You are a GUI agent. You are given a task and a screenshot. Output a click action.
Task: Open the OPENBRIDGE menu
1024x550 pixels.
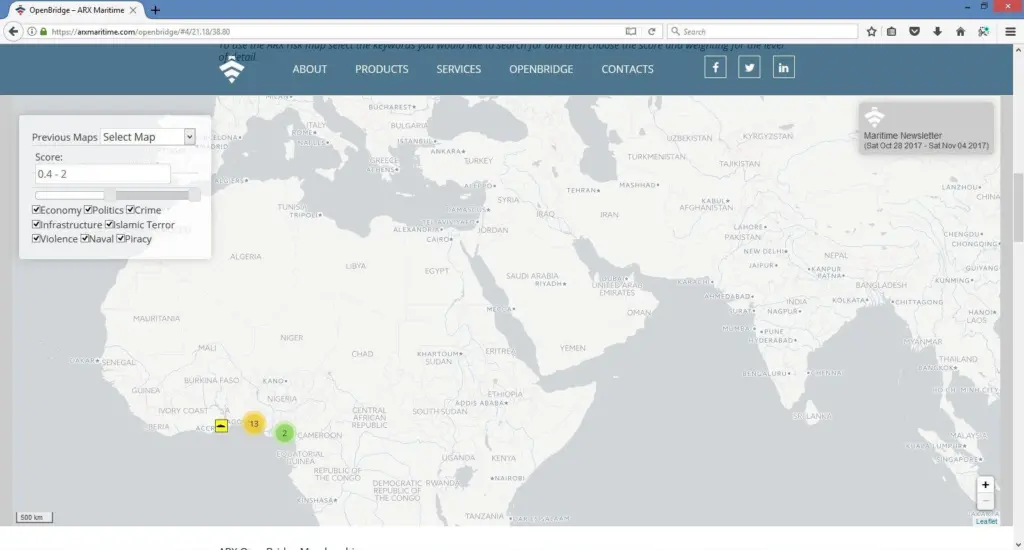click(541, 69)
